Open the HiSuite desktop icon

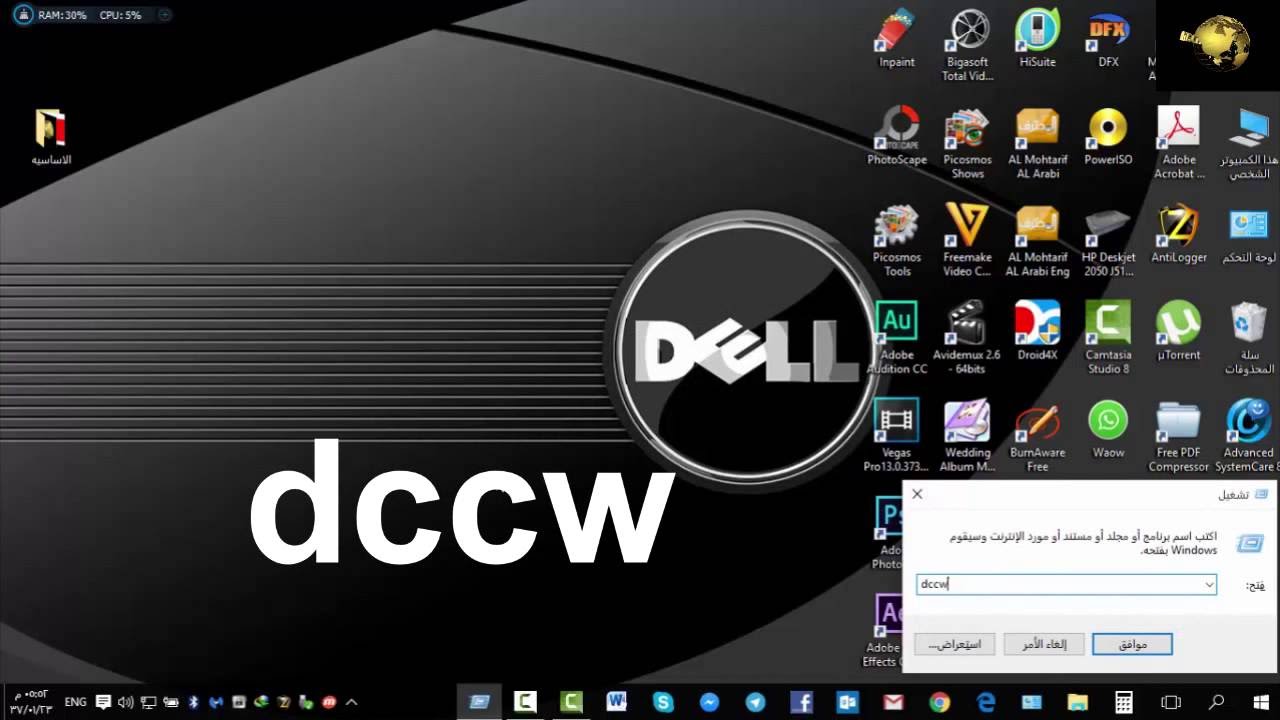click(x=1037, y=40)
